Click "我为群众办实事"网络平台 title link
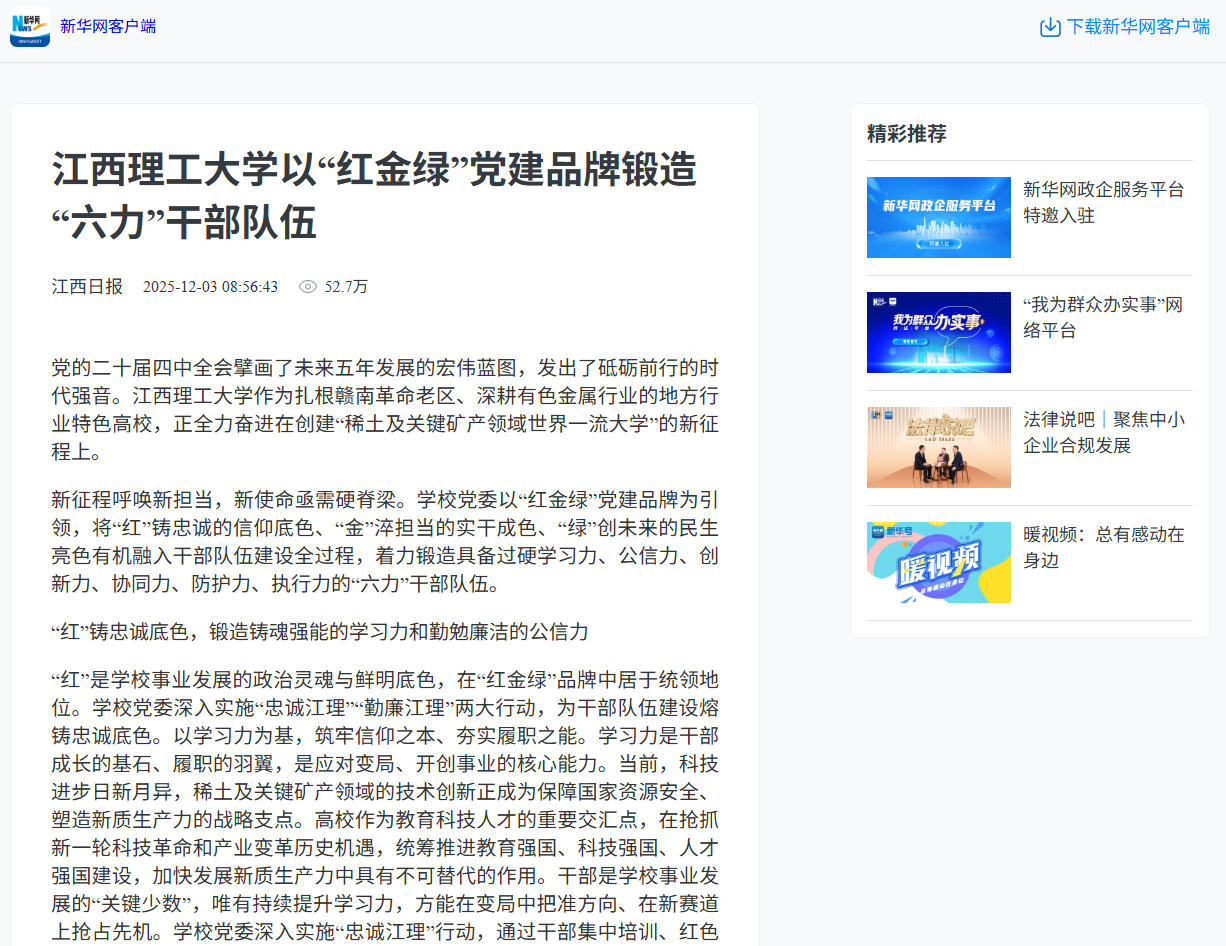Viewport: 1226px width, 946px height. point(1103,317)
